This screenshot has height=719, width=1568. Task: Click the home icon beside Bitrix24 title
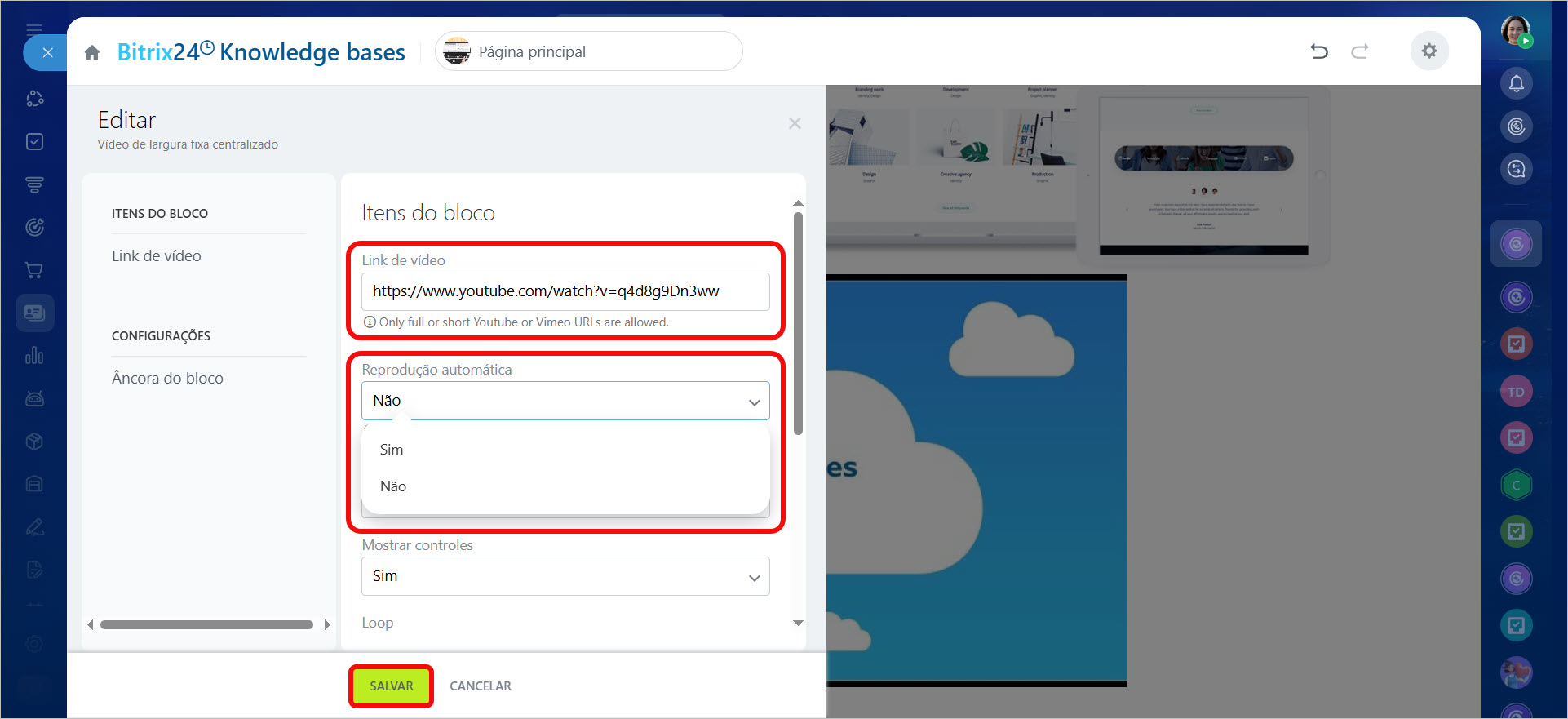(92, 53)
